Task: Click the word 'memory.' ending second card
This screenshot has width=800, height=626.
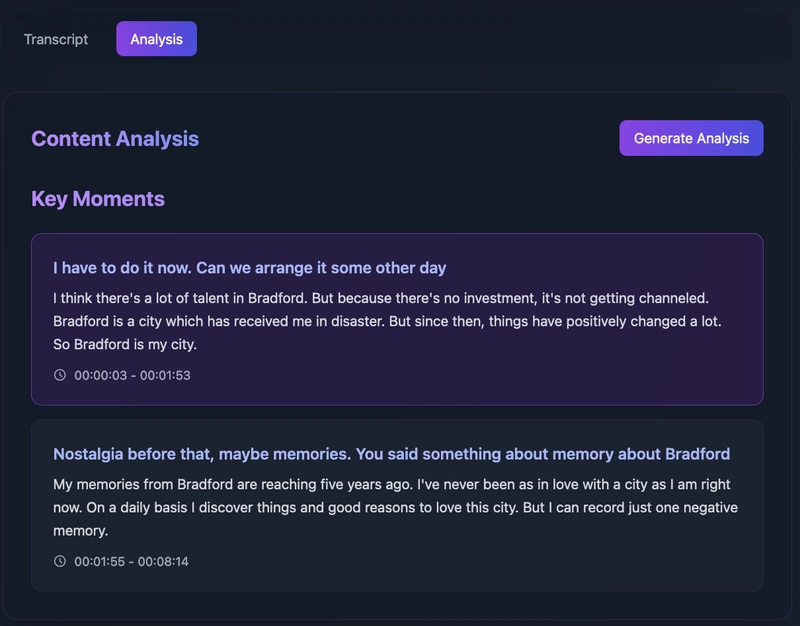Action: 81,531
